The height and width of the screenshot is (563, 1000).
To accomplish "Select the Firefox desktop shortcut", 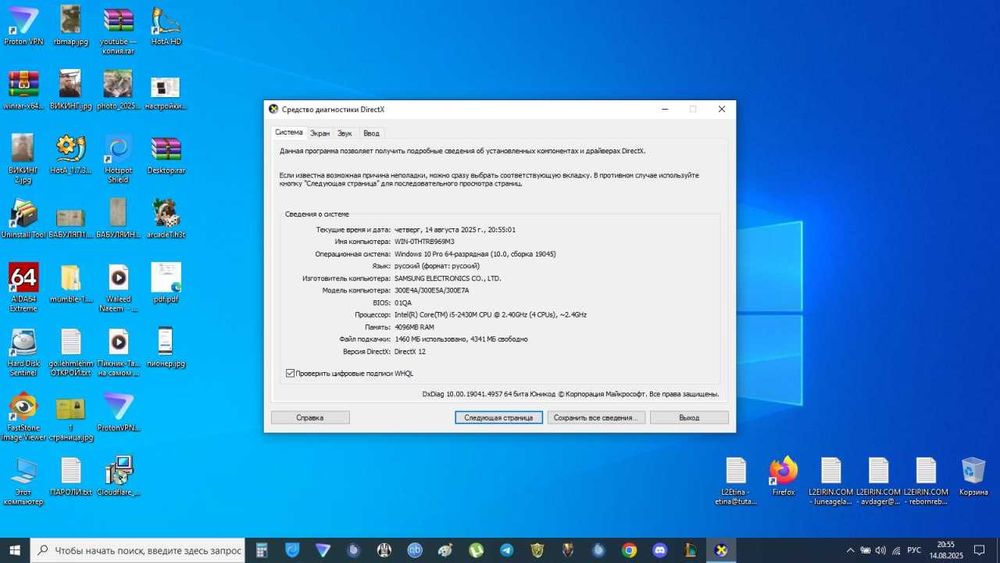I will click(x=783, y=476).
